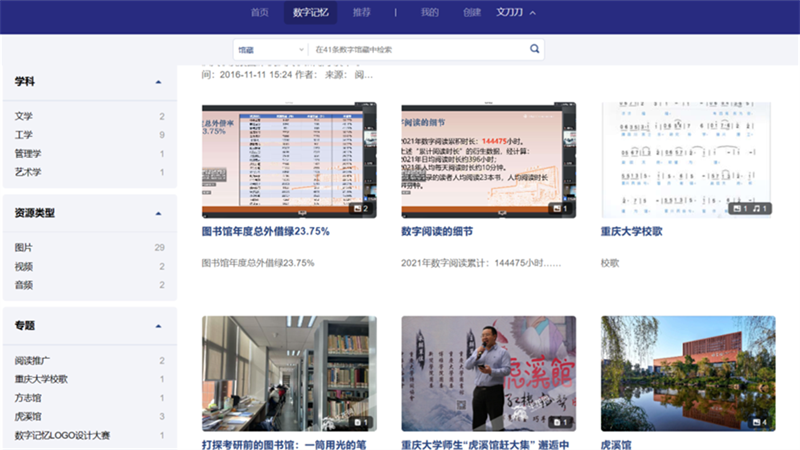Click description text 2021年数字阅读累计
The image size is (800, 450).
click(x=481, y=263)
